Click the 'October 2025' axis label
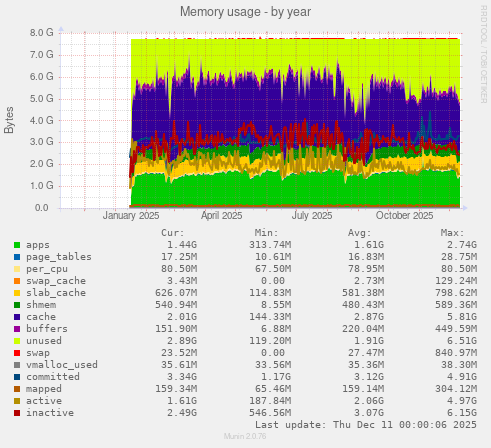Viewport: 491px width, 448px height. point(405,216)
